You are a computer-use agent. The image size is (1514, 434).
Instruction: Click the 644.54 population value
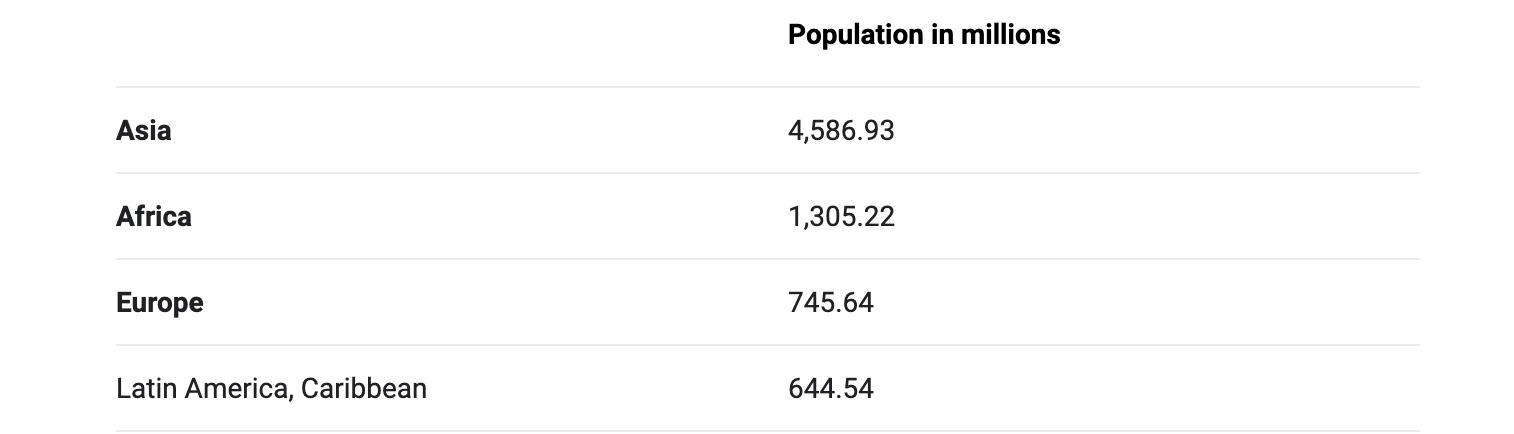pos(830,389)
